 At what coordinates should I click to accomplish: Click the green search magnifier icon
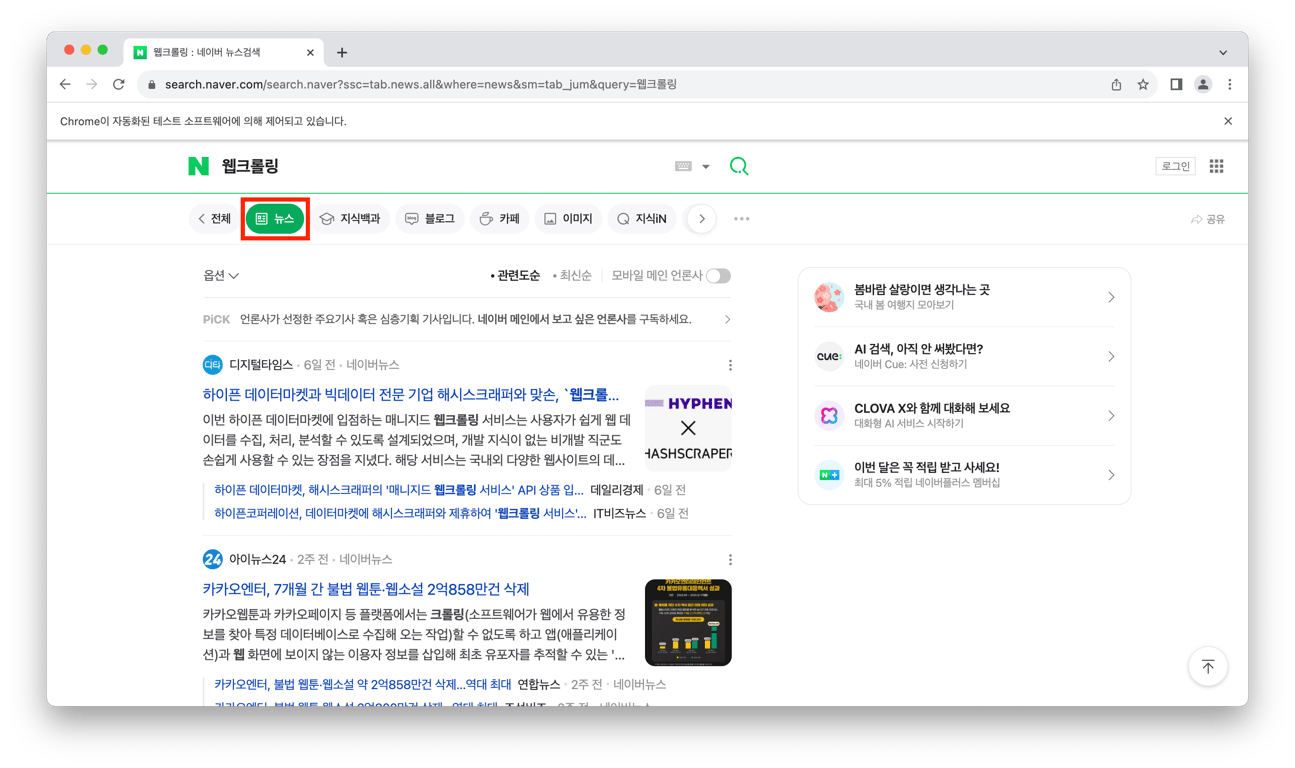click(739, 166)
